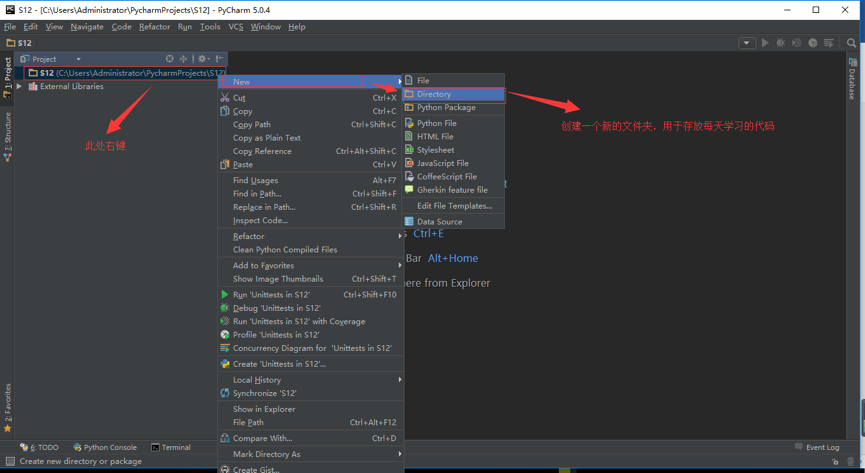Image resolution: width=865 pixels, height=473 pixels.
Task: Open the Python Console tool window tab
Action: [105, 448]
